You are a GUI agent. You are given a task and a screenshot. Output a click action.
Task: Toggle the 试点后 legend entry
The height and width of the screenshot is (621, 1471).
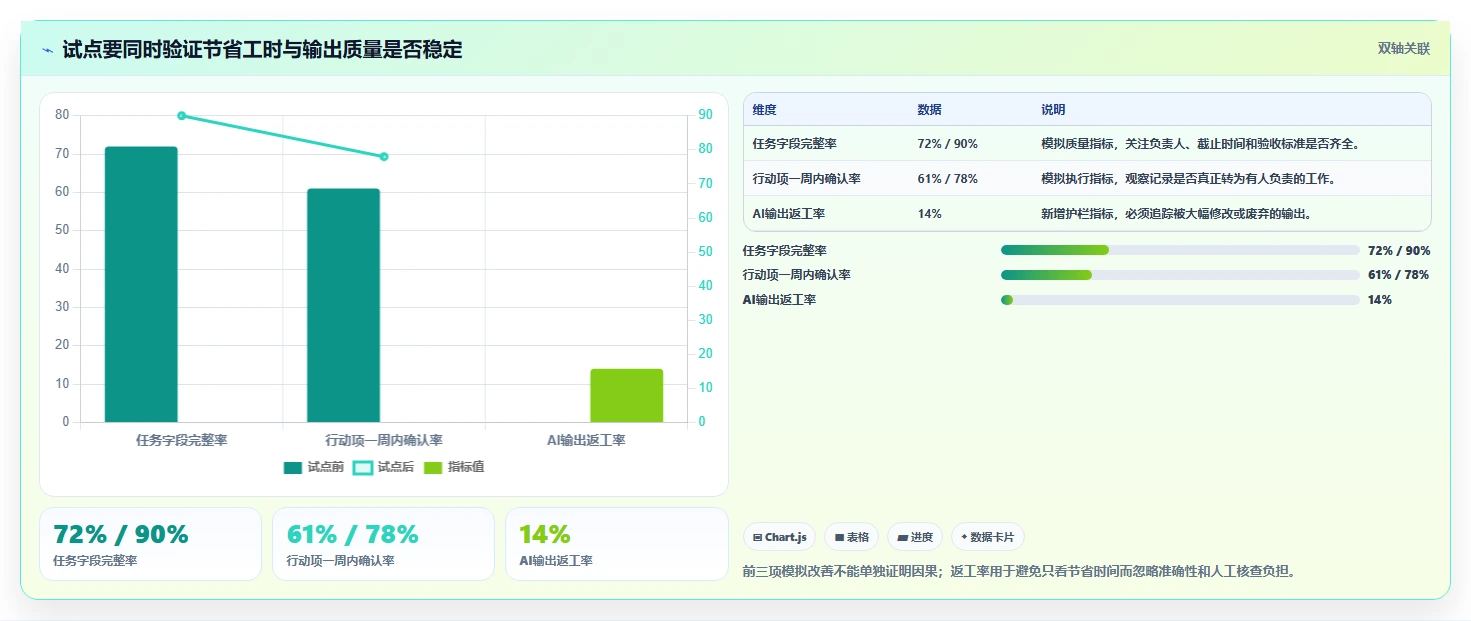tap(384, 467)
